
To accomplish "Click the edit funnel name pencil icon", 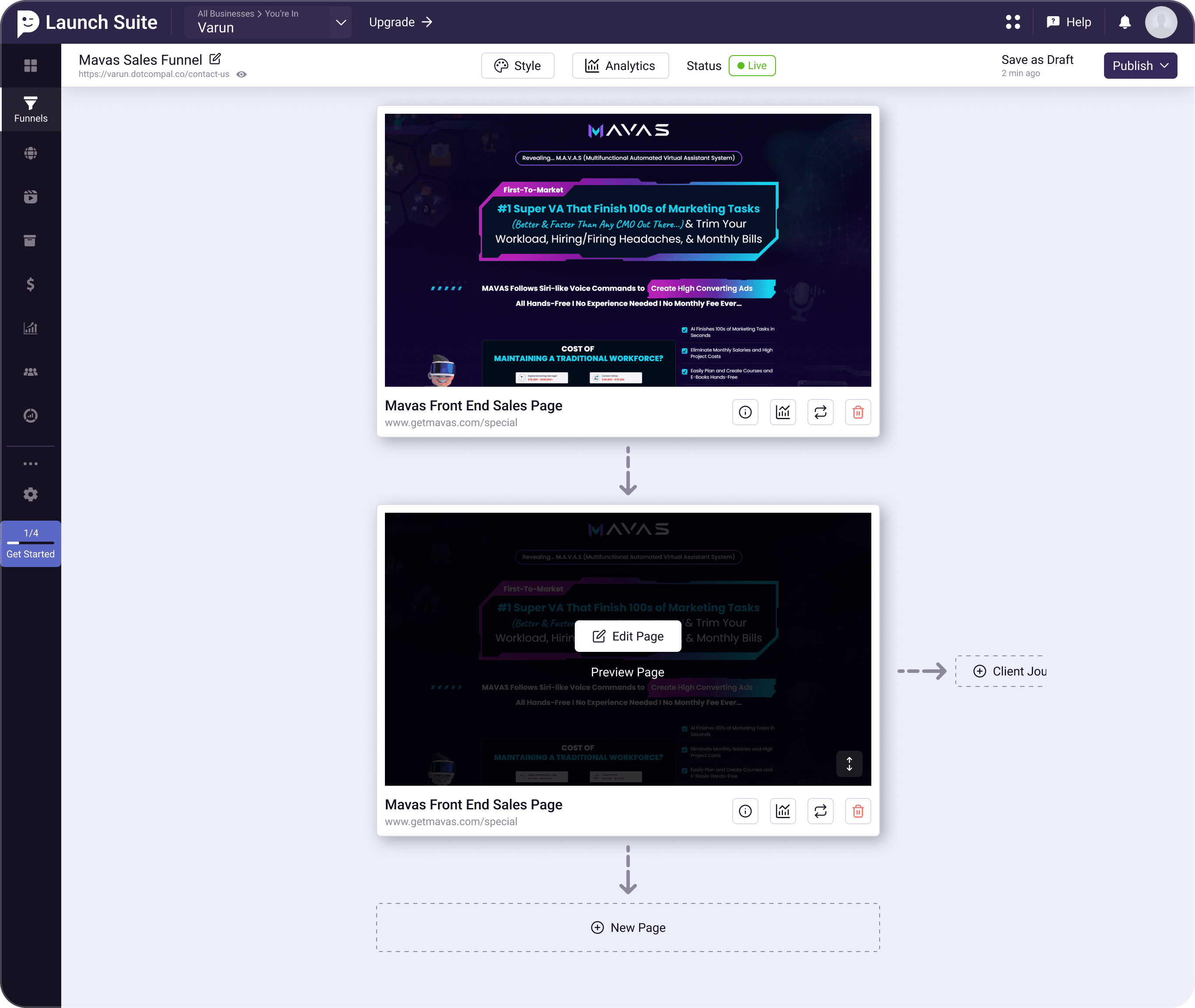I will 215,59.
